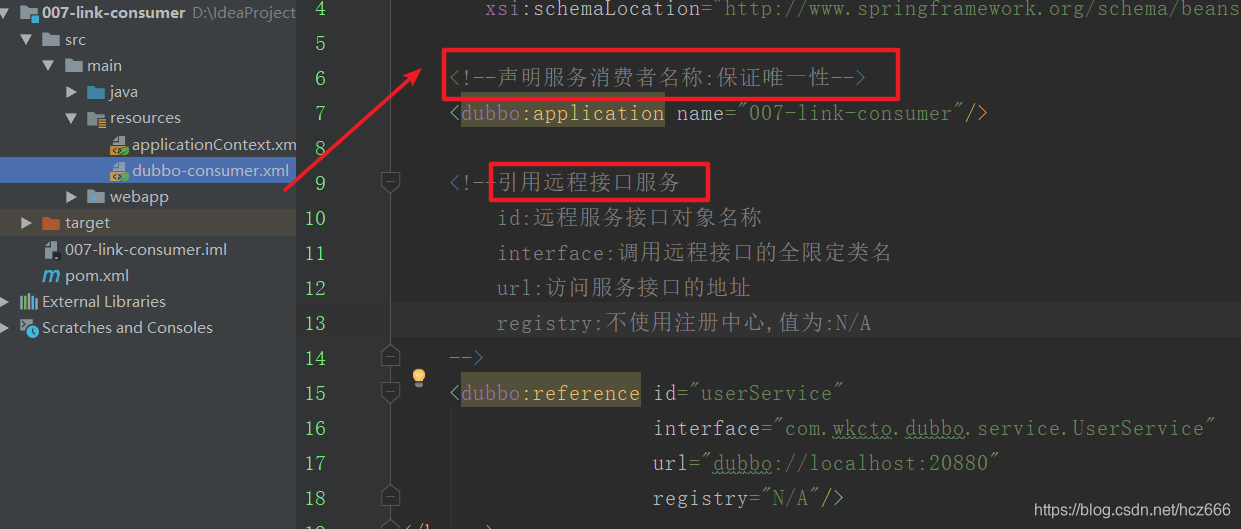Viewport: 1241px width, 529px height.
Task: Expand the webapp folder
Action: coord(71,197)
